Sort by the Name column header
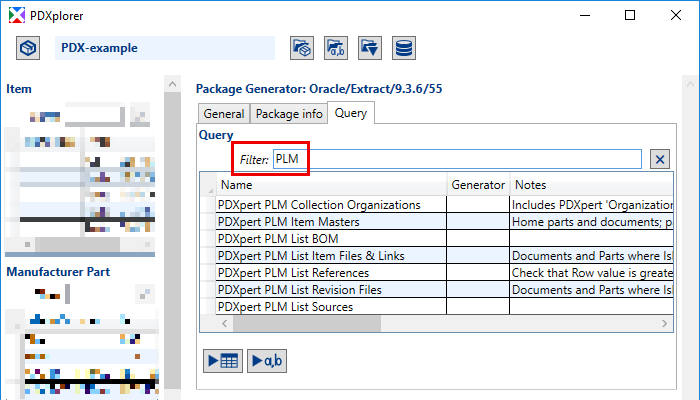700x400 pixels. (x=331, y=185)
